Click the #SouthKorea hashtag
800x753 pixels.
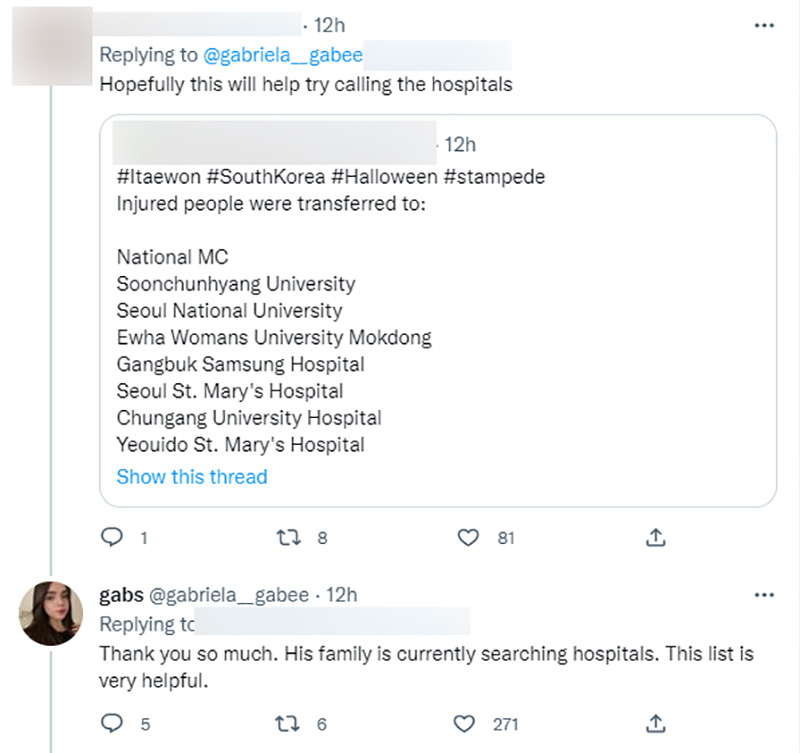268,176
